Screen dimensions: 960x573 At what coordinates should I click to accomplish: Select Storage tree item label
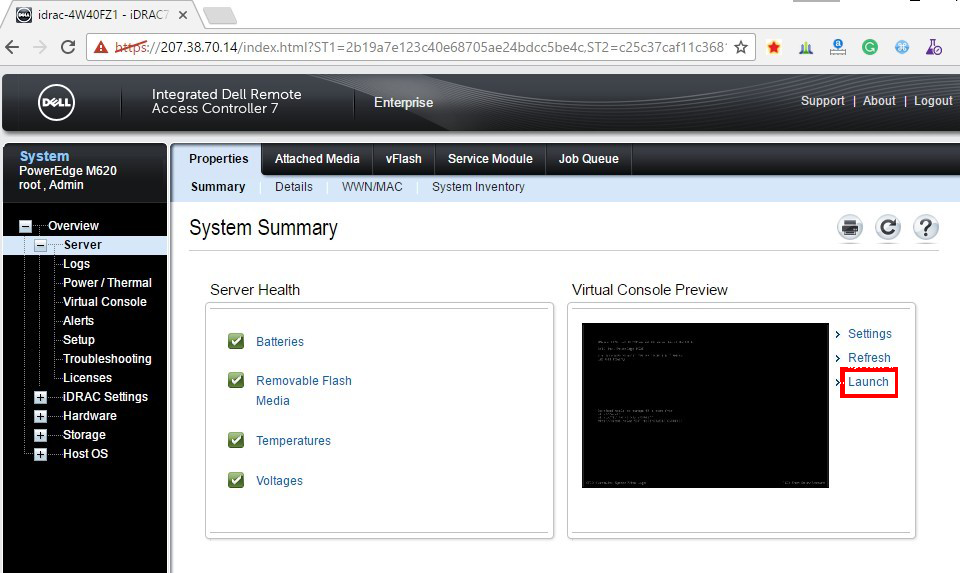coord(84,435)
